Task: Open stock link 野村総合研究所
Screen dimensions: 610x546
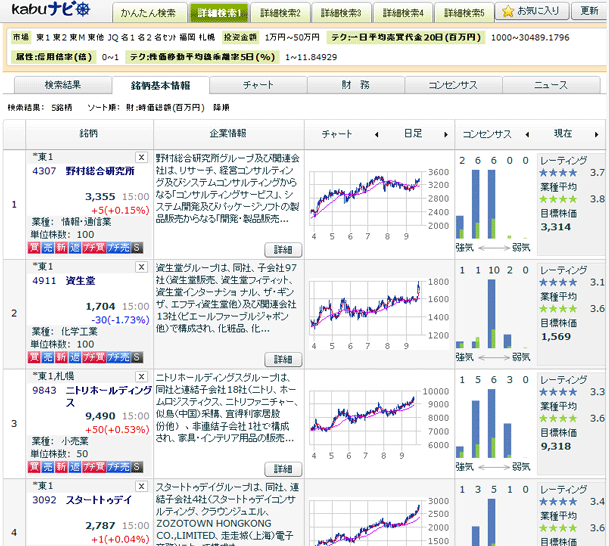Action: [100, 171]
